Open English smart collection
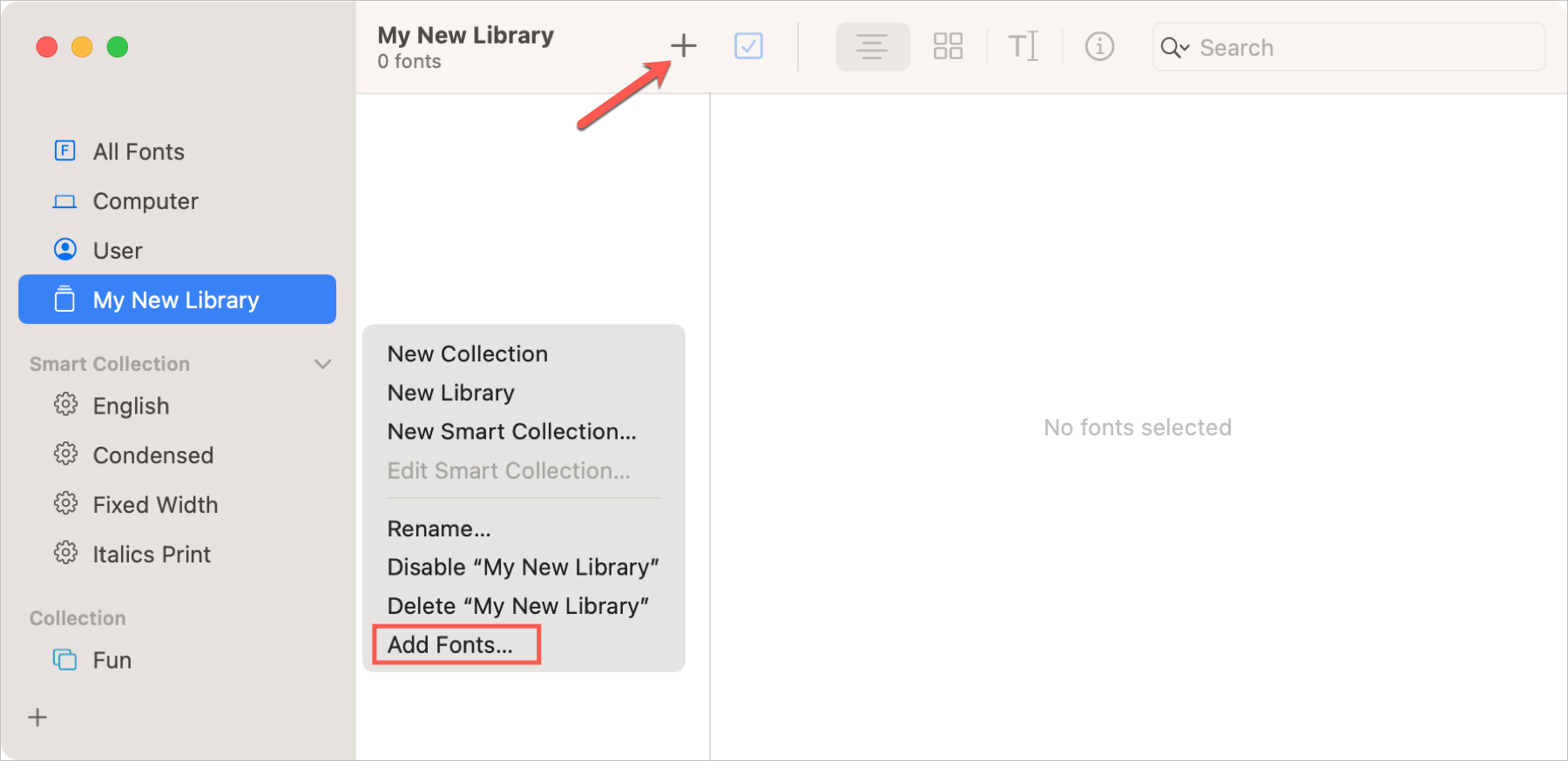Viewport: 1568px width, 761px height. [177, 406]
